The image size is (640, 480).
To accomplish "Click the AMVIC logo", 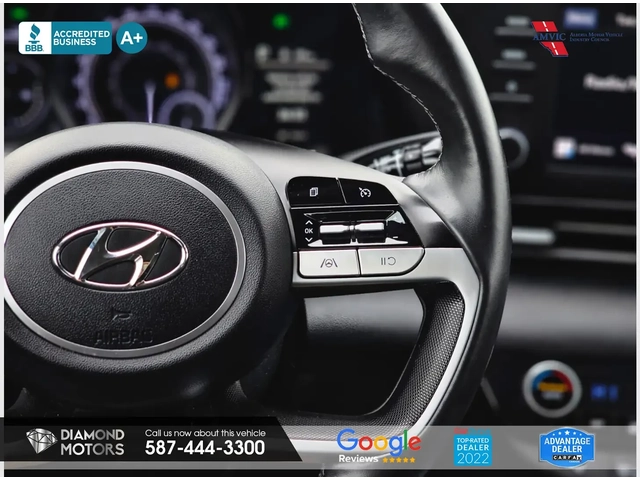I will 576,39.
